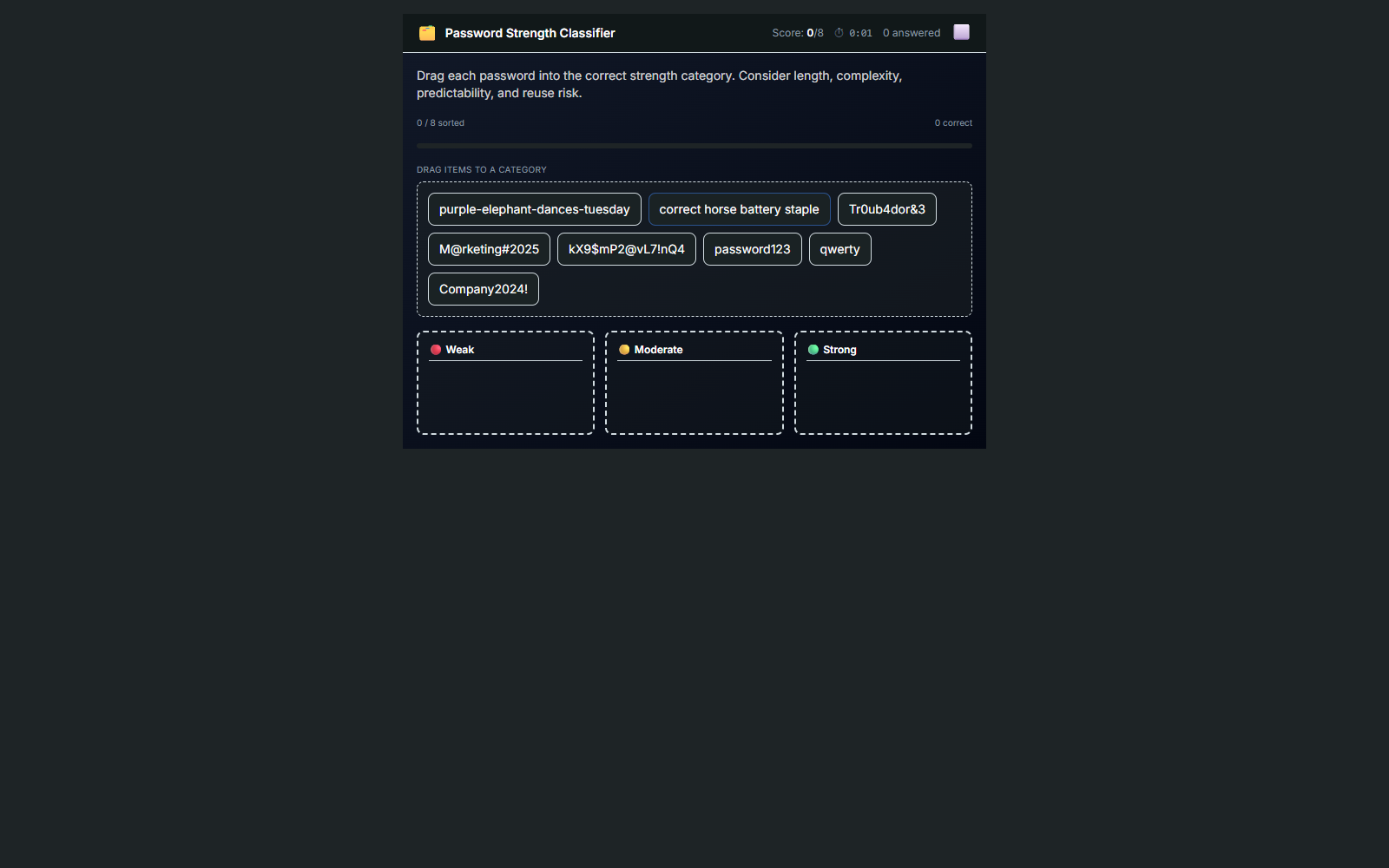Viewport: 1389px width, 868px height.
Task: Select the purple-elephant-dances-tuesday chip
Action: coord(535,209)
